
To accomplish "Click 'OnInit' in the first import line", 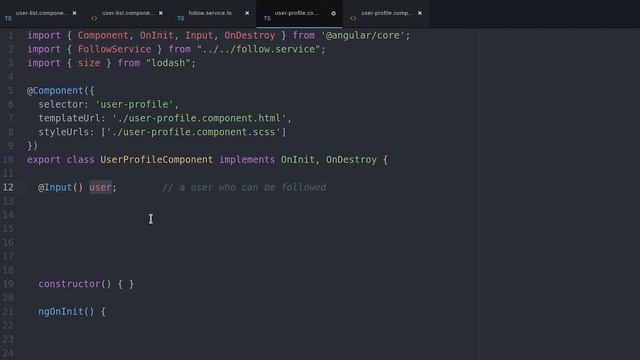I will (157, 36).
